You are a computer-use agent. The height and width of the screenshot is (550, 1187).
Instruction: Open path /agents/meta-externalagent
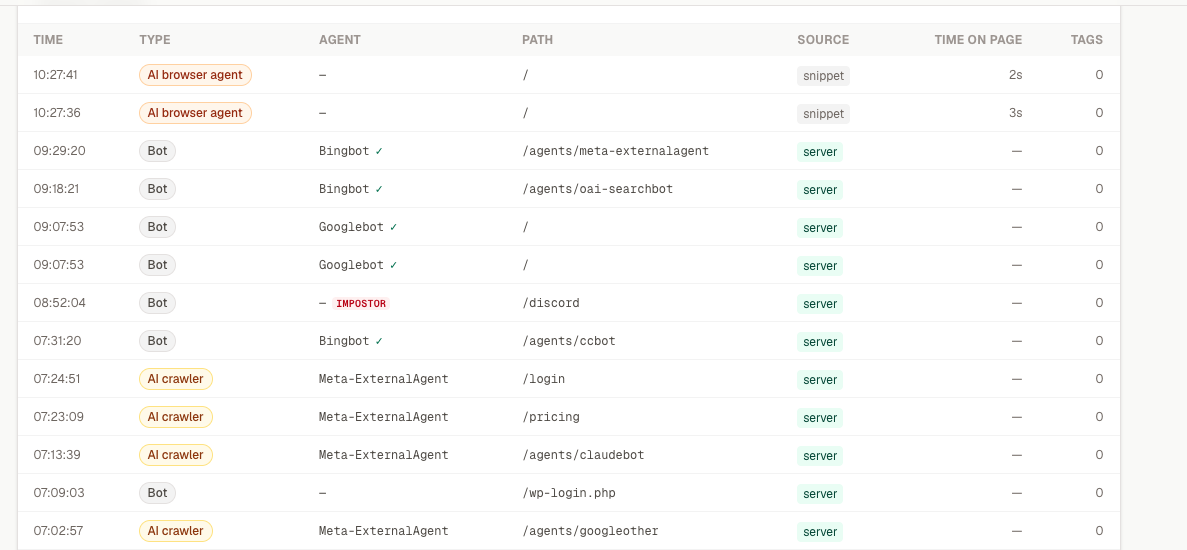tap(615, 151)
